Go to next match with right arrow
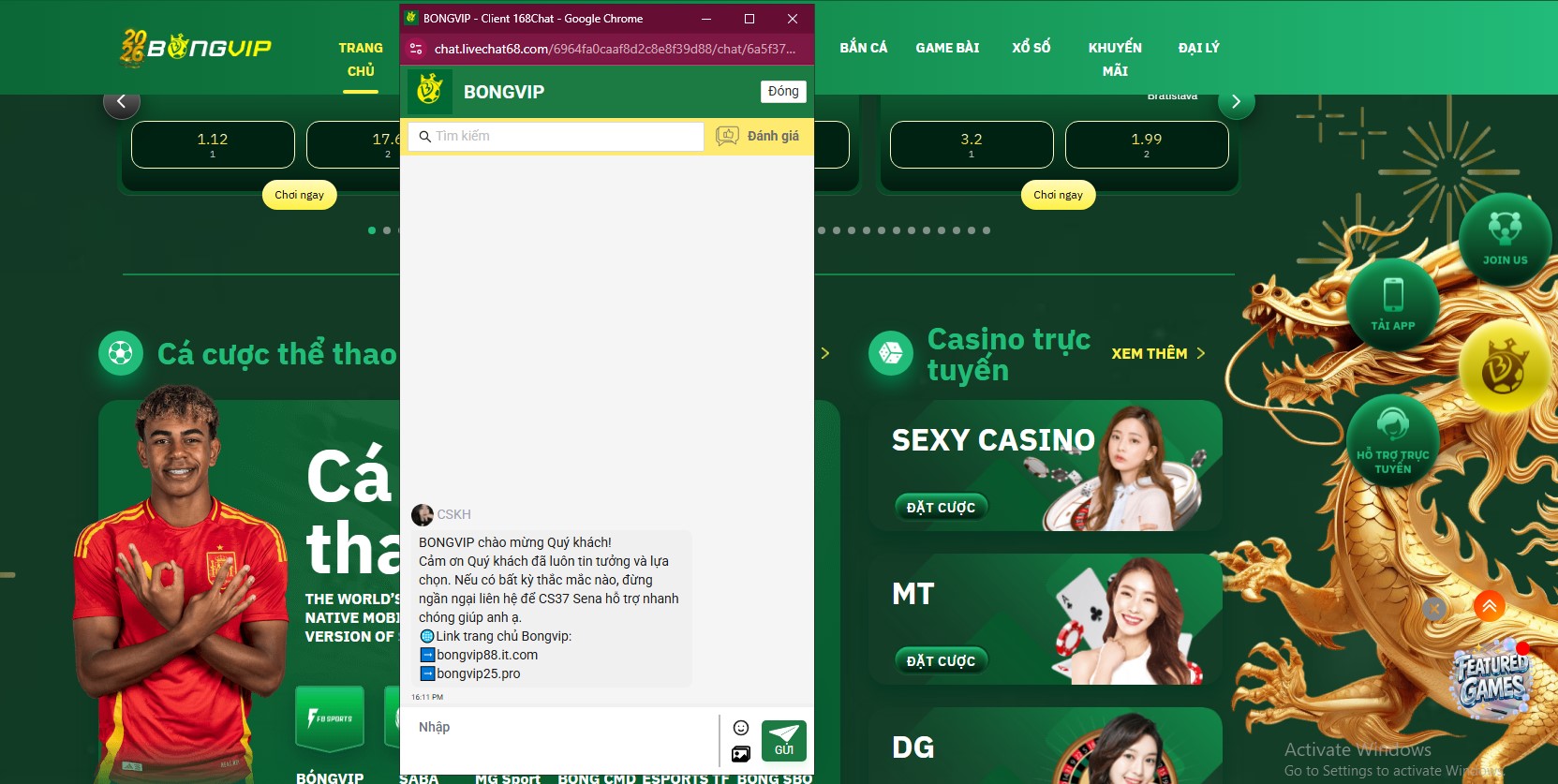Screen dimensions: 1558x784 (1237, 101)
